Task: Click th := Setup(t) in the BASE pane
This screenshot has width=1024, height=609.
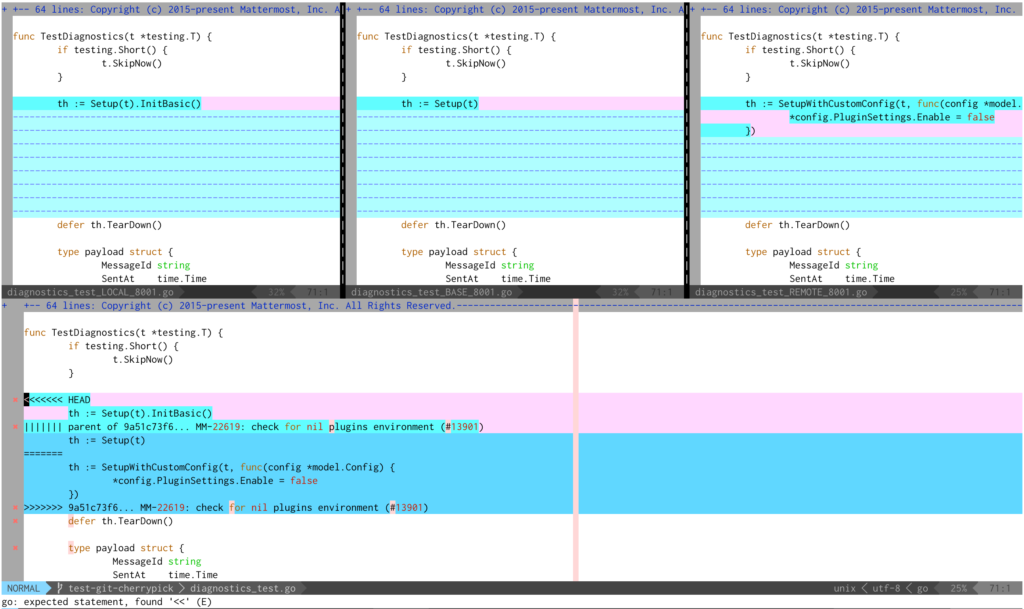Action: click(x=440, y=103)
